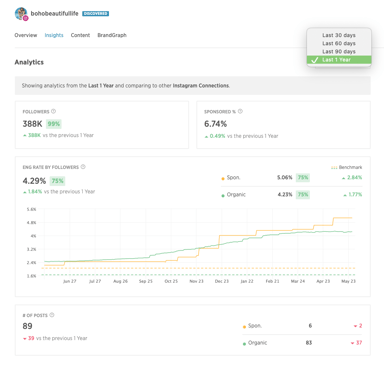This screenshot has height=366, width=384.
Task: Click the 388K followers value
Action: [32, 124]
